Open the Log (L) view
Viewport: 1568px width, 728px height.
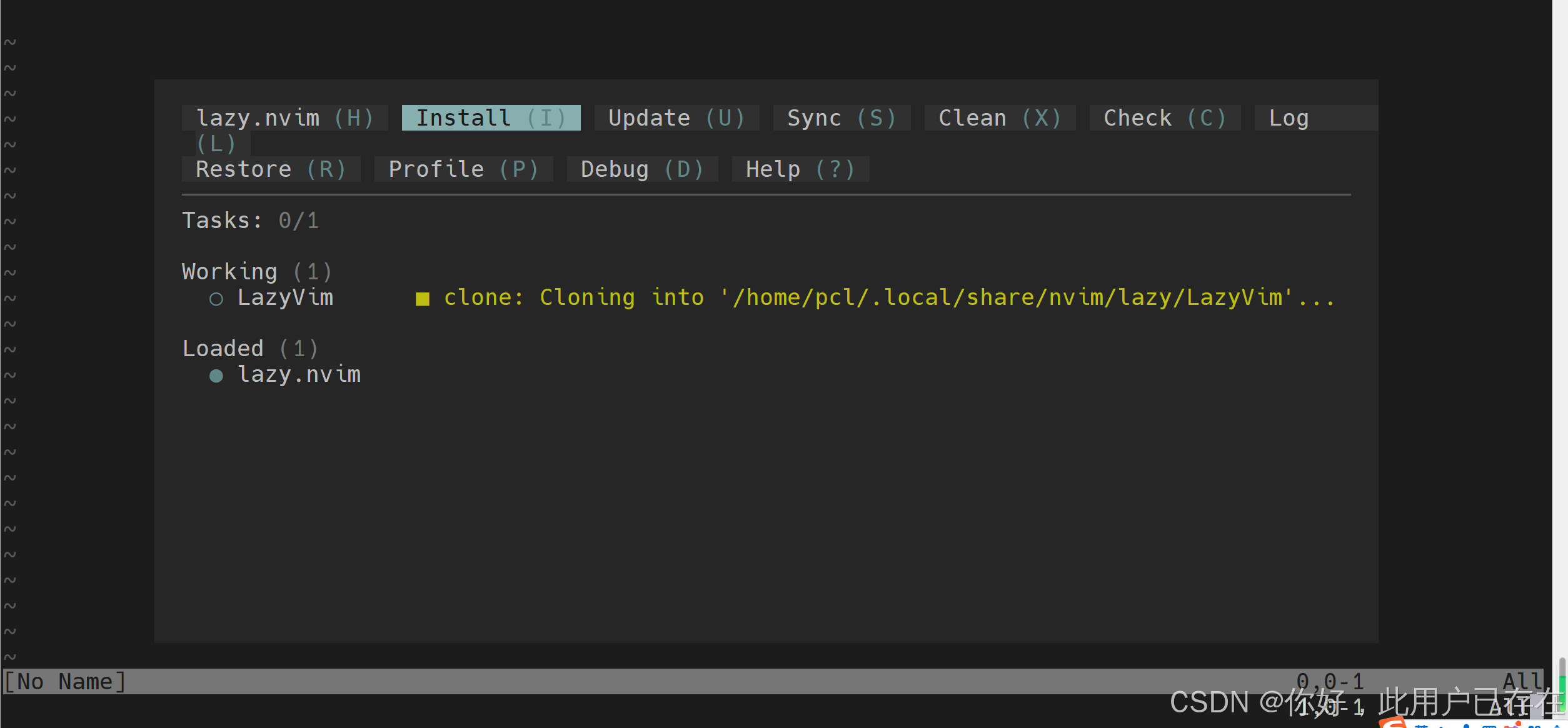[1289, 118]
